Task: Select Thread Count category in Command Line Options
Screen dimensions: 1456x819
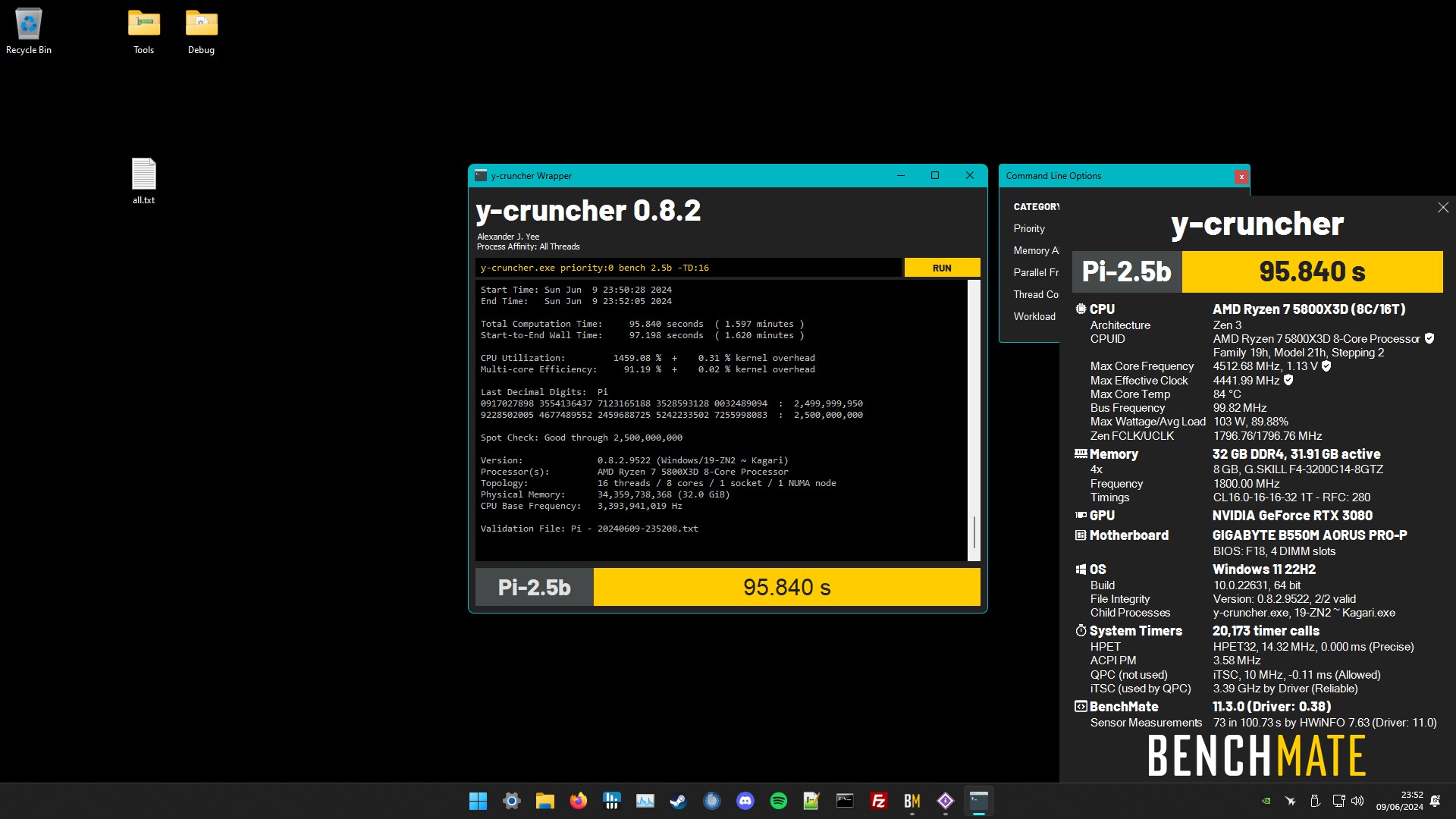Action: (1036, 294)
